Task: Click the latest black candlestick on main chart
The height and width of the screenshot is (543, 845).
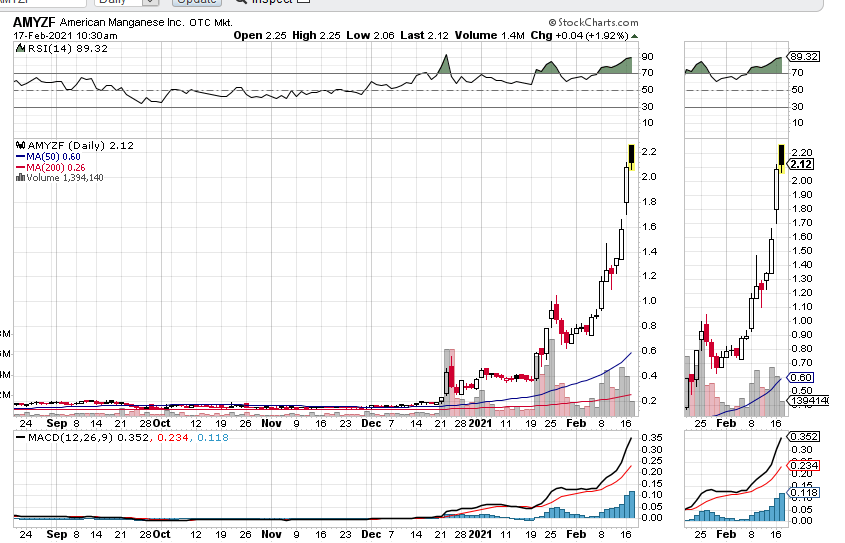Action: tap(632, 154)
